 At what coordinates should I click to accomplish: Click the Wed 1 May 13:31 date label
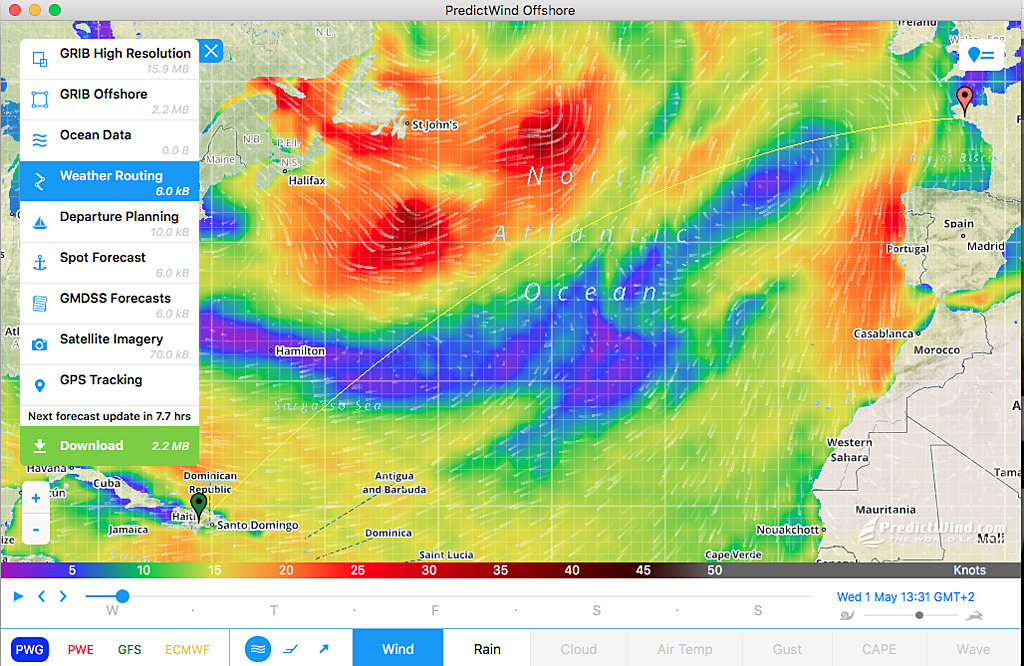tap(905, 597)
